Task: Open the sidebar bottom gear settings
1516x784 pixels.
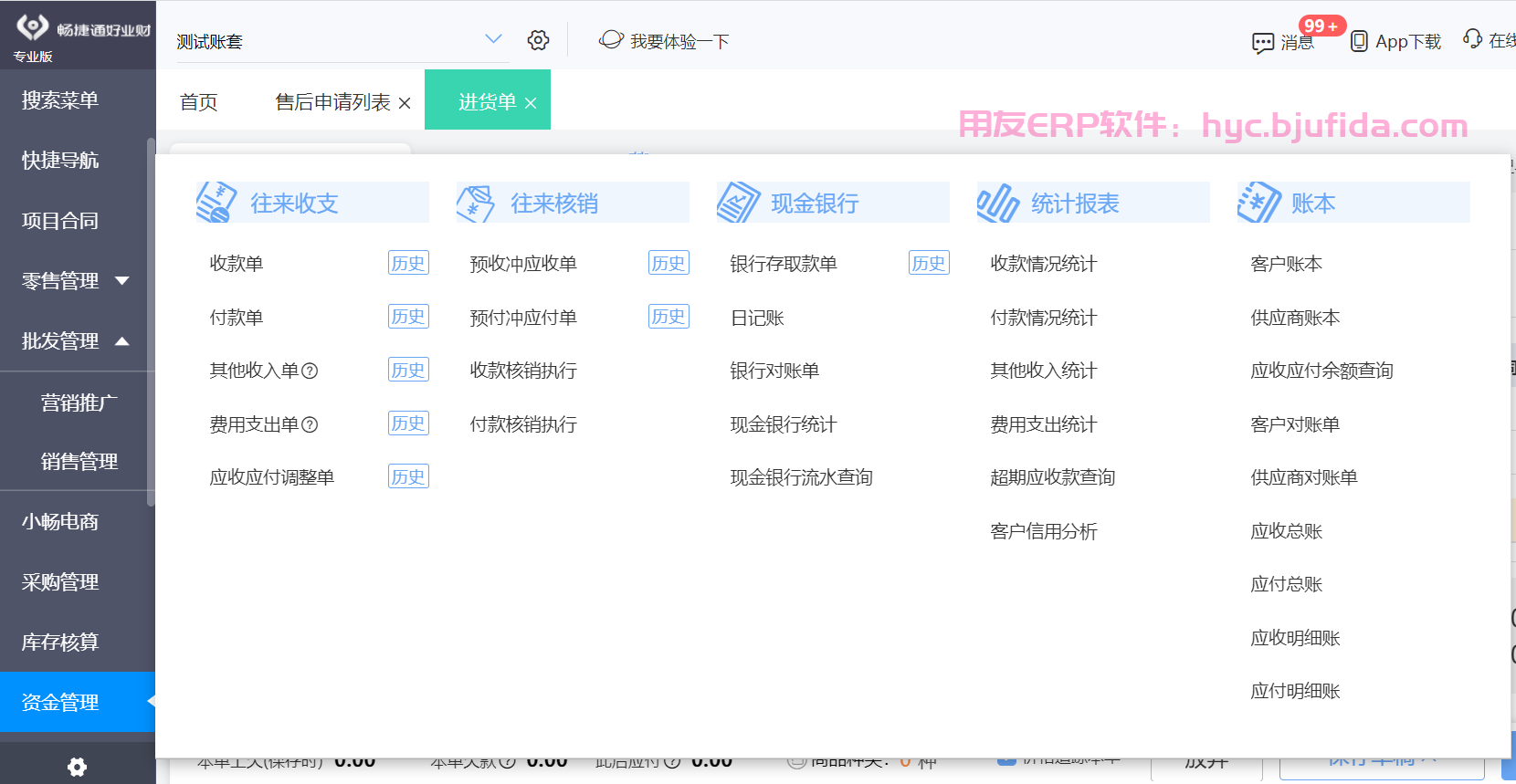Action: pyautogui.click(x=78, y=767)
